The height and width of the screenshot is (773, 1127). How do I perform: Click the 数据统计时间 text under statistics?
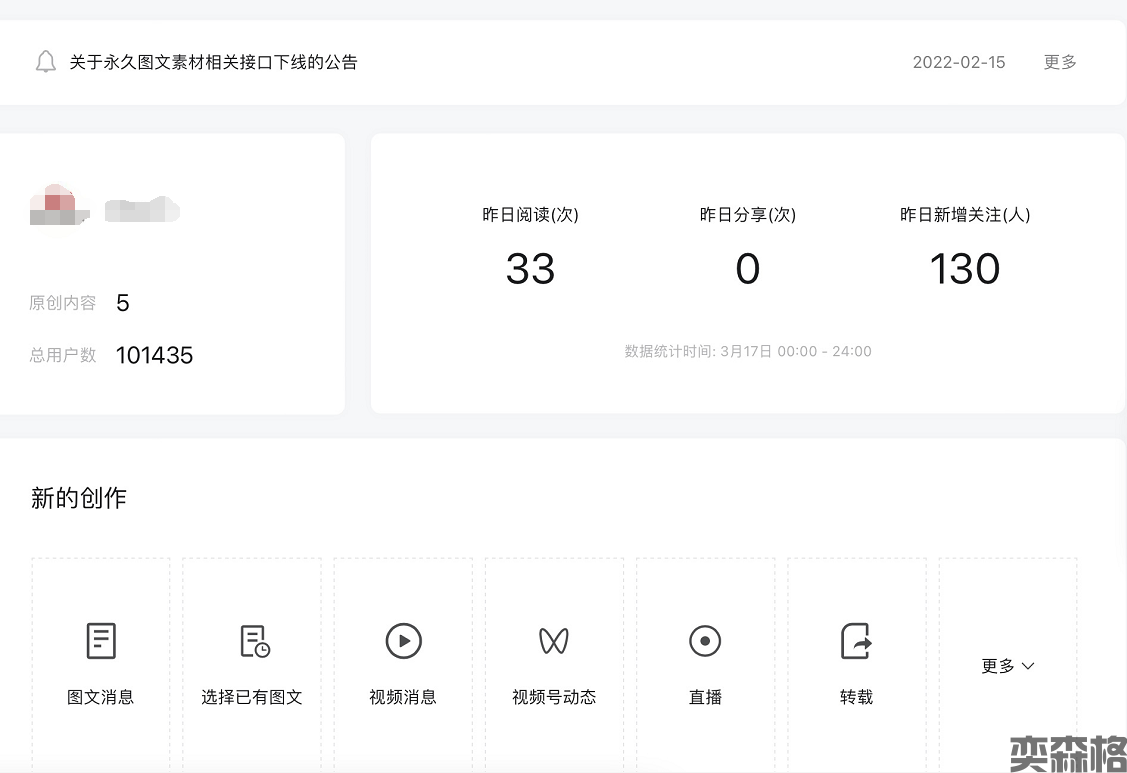pyautogui.click(x=747, y=351)
